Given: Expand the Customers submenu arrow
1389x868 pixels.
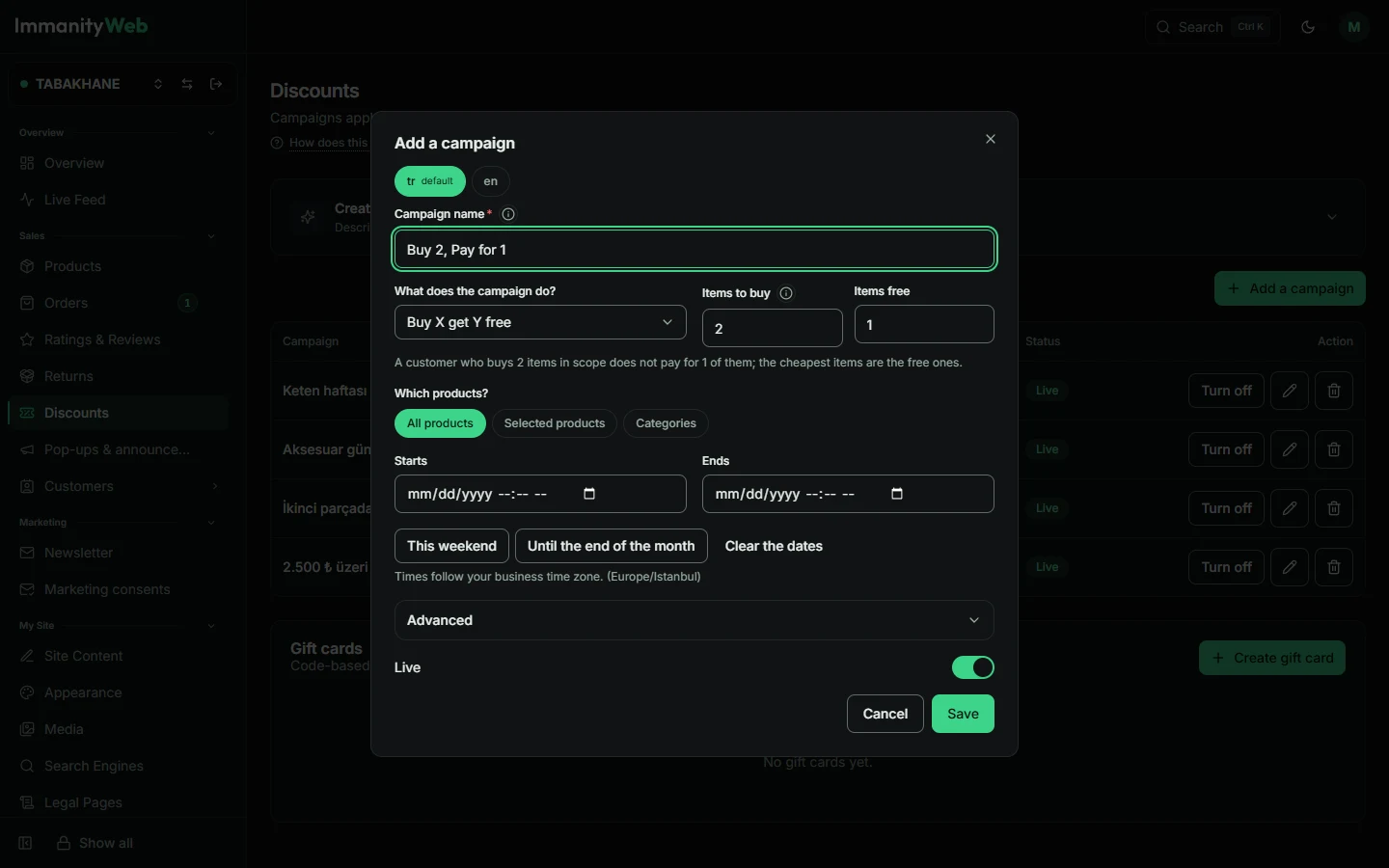Looking at the screenshot, I should (x=215, y=486).
